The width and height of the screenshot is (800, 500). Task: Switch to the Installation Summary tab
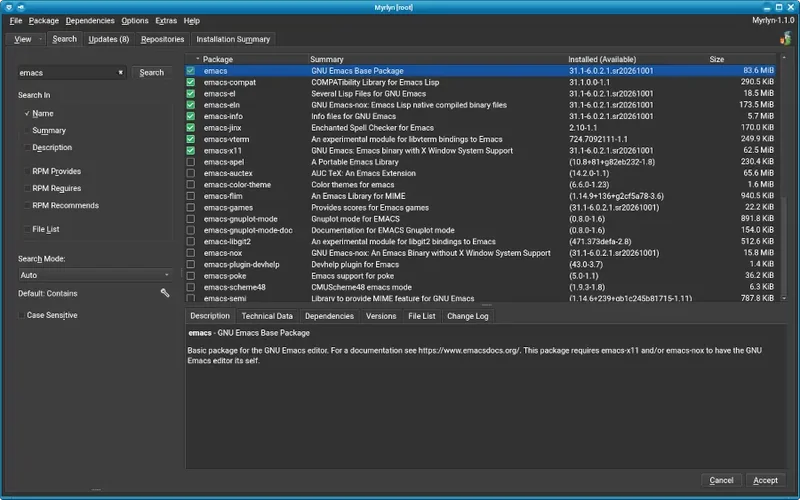coord(233,39)
